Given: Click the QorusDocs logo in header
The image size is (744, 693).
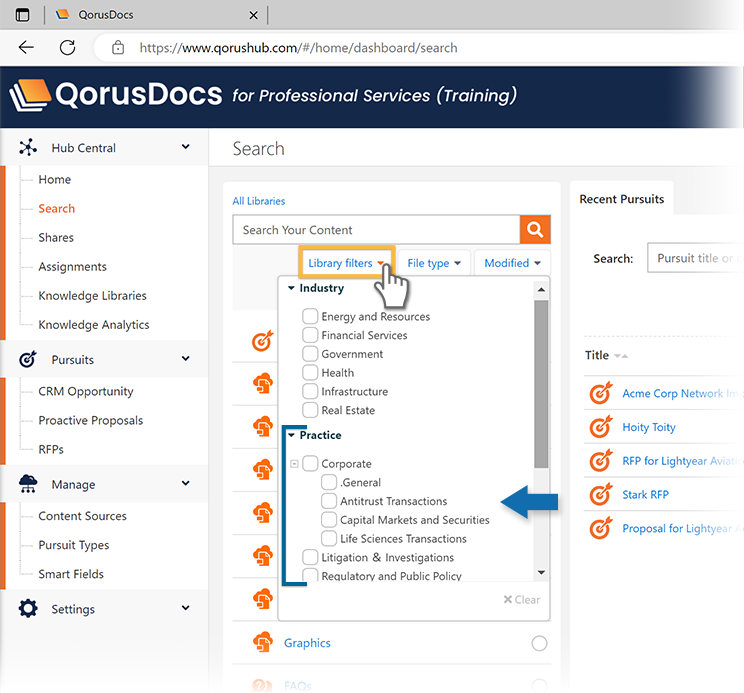Looking at the screenshot, I should tap(116, 94).
